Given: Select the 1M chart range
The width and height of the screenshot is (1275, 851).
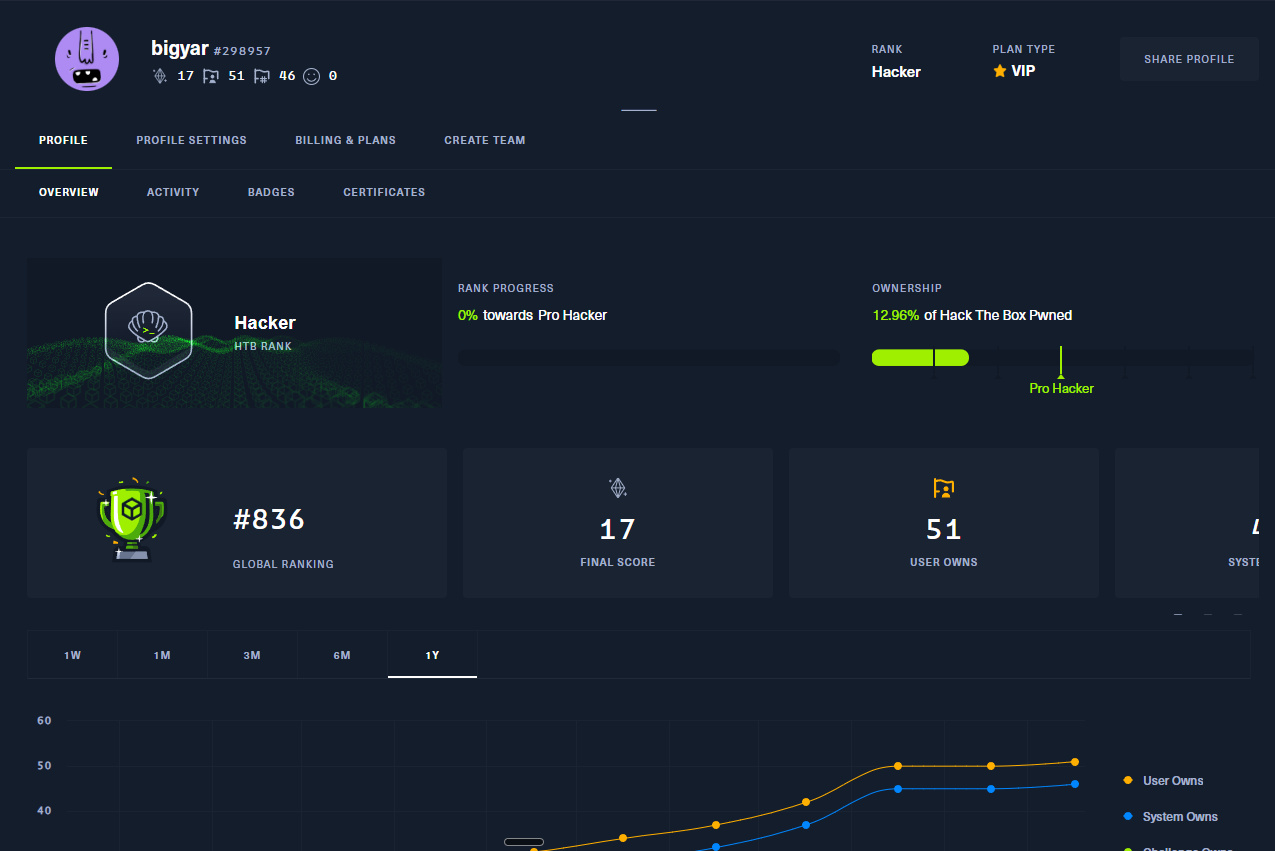Looking at the screenshot, I should coord(162,655).
